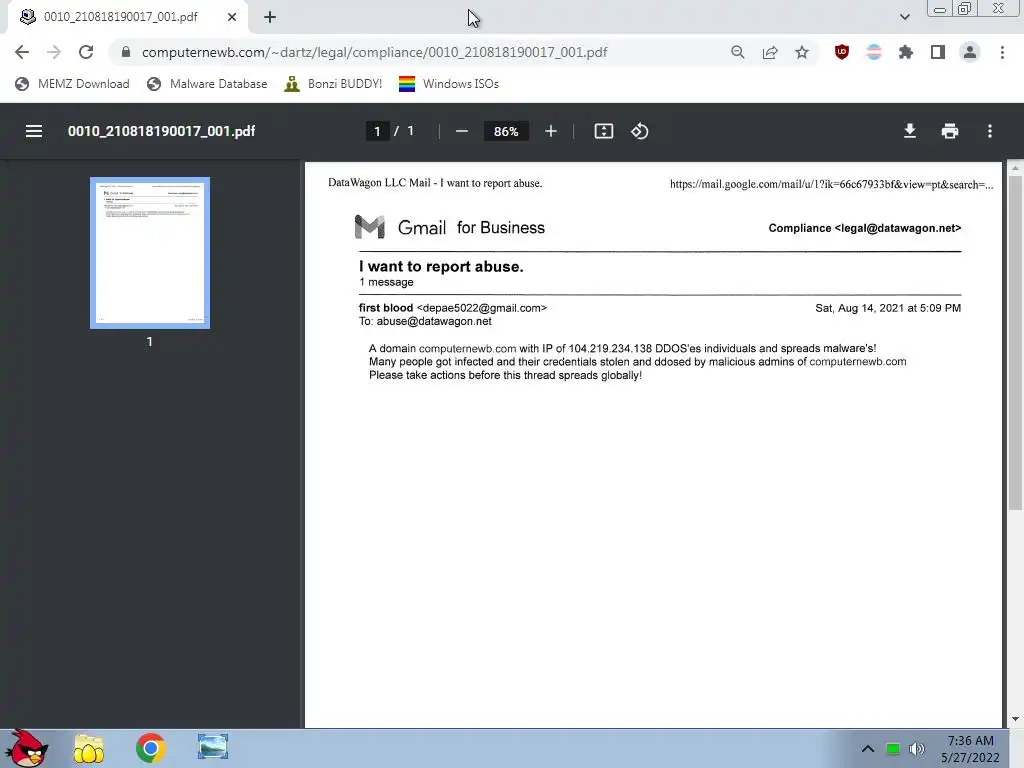Open the file explorer taskbar icon

point(89,748)
